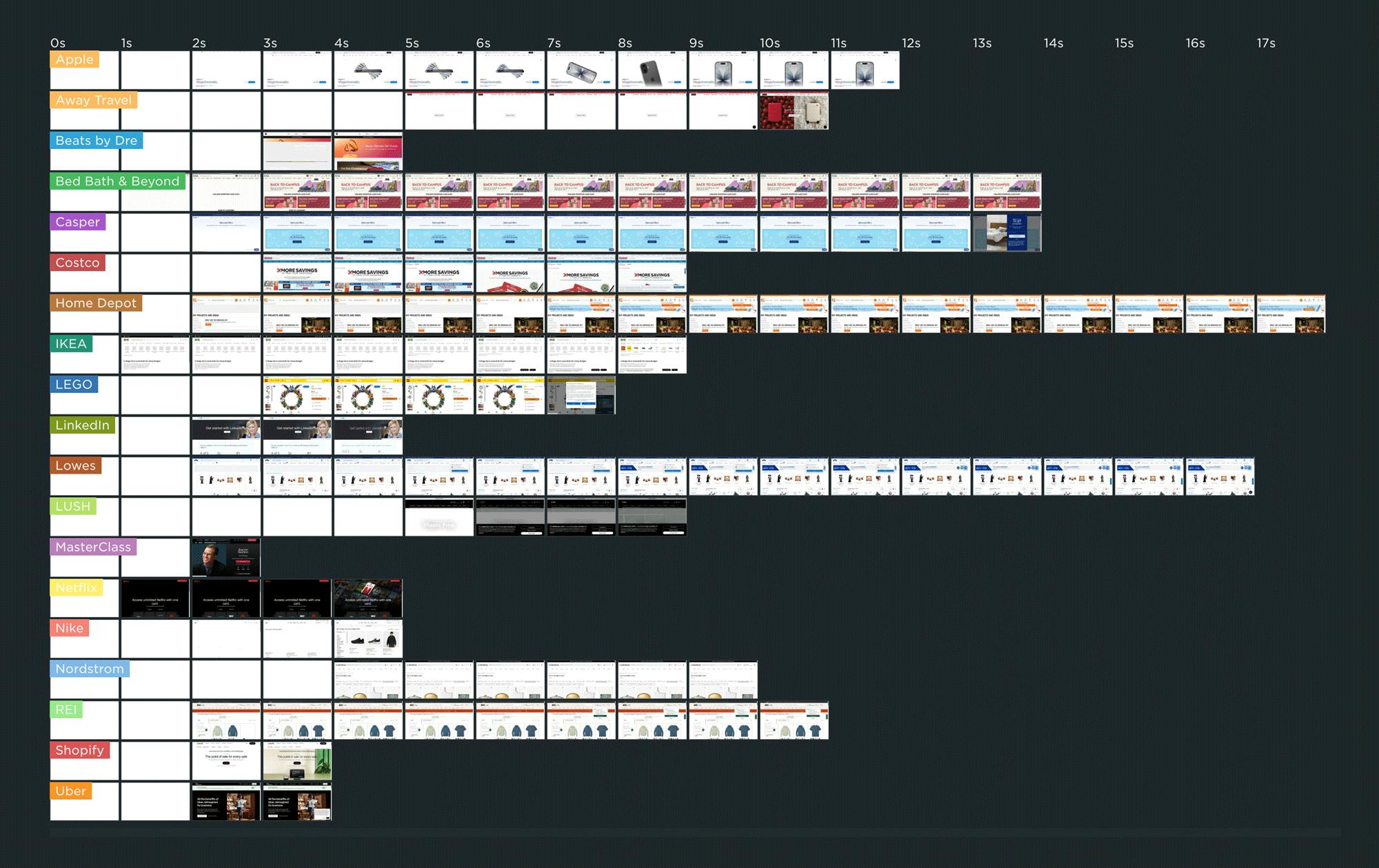Viewport: 1379px width, 868px height.
Task: Open Netflix's first dark frame at 1s
Action: coord(155,598)
